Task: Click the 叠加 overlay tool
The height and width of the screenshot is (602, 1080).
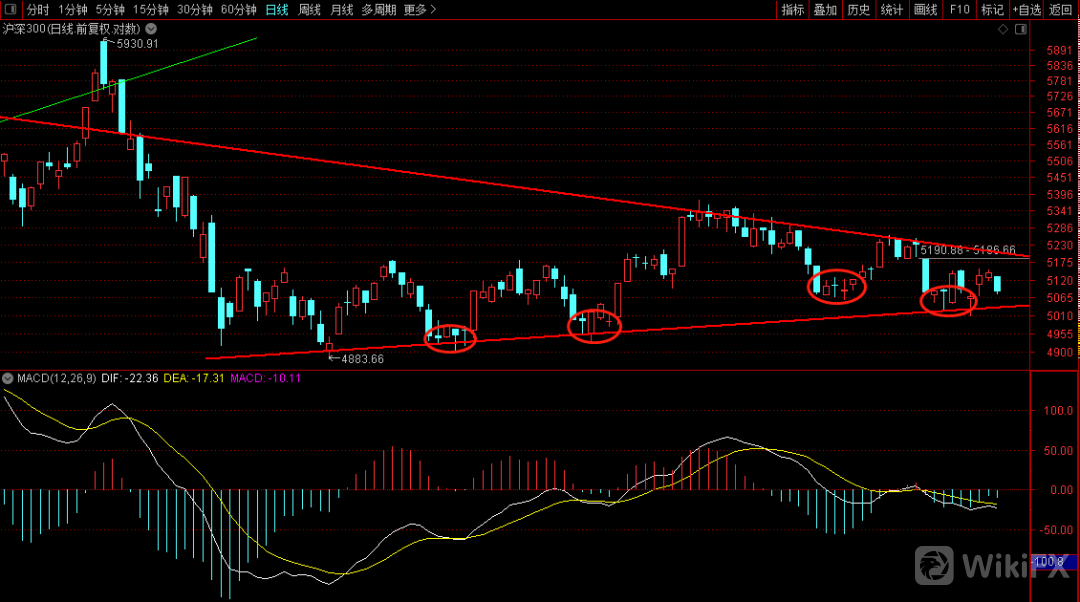Action: coord(826,10)
